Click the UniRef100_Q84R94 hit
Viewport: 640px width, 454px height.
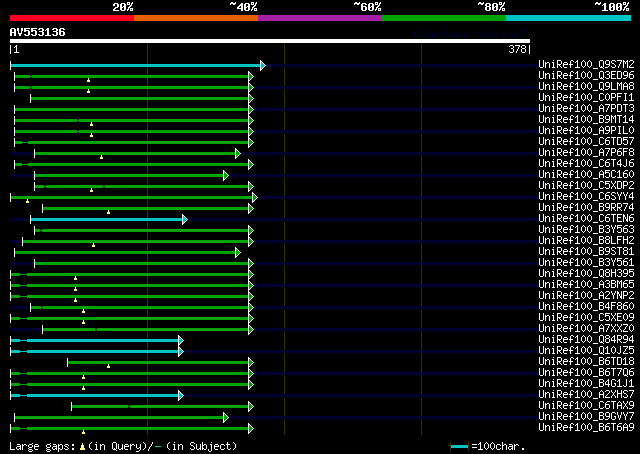(586, 340)
